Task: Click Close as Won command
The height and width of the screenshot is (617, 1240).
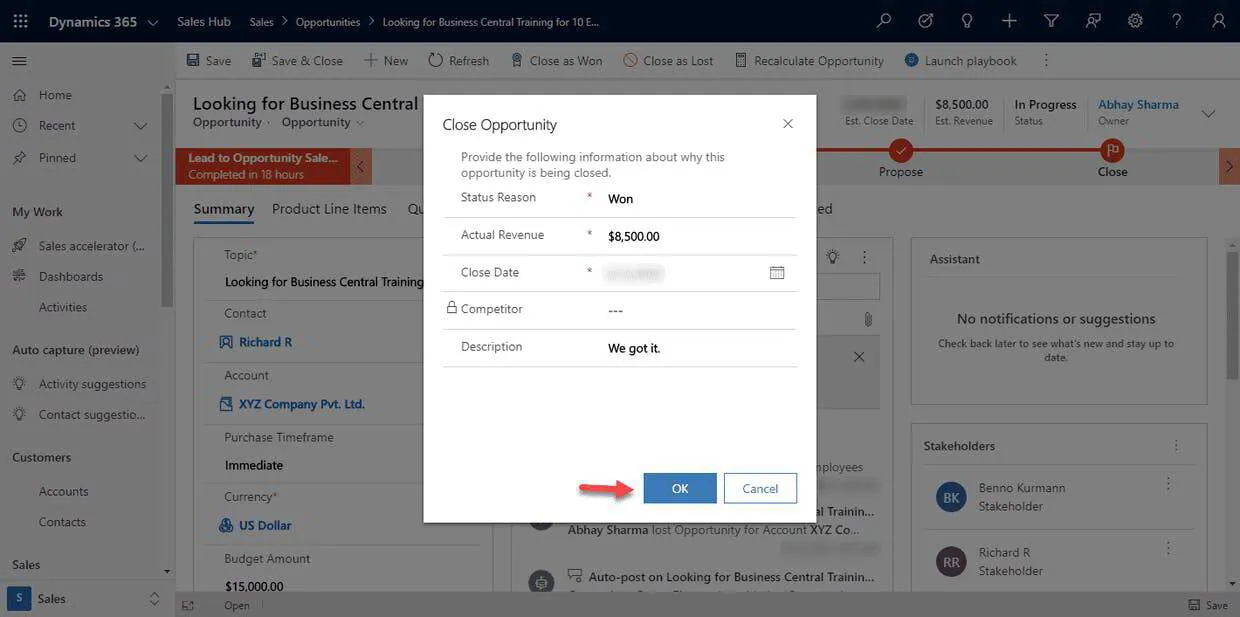Action: (x=556, y=61)
